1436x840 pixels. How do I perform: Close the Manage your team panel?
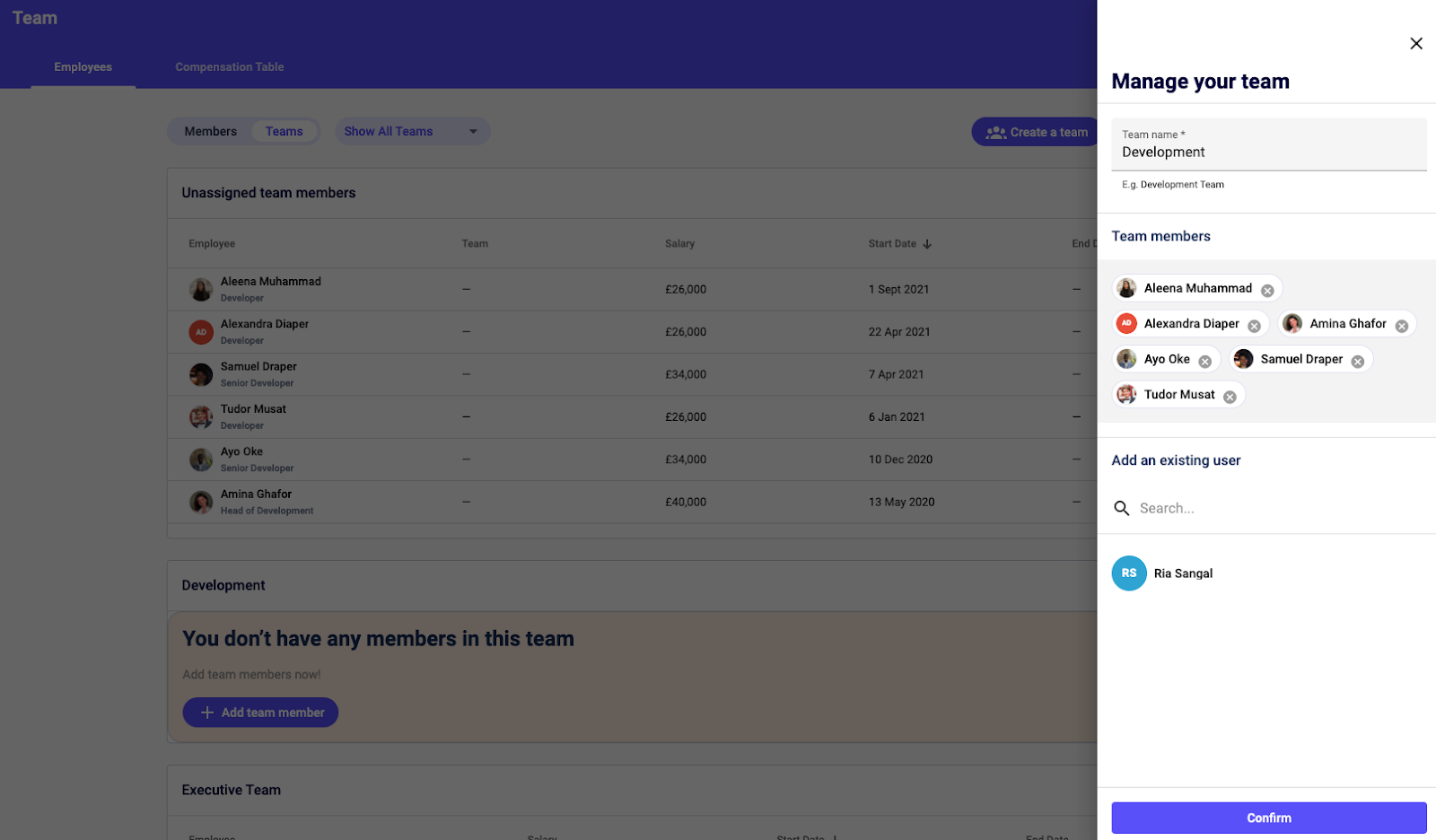click(1415, 44)
